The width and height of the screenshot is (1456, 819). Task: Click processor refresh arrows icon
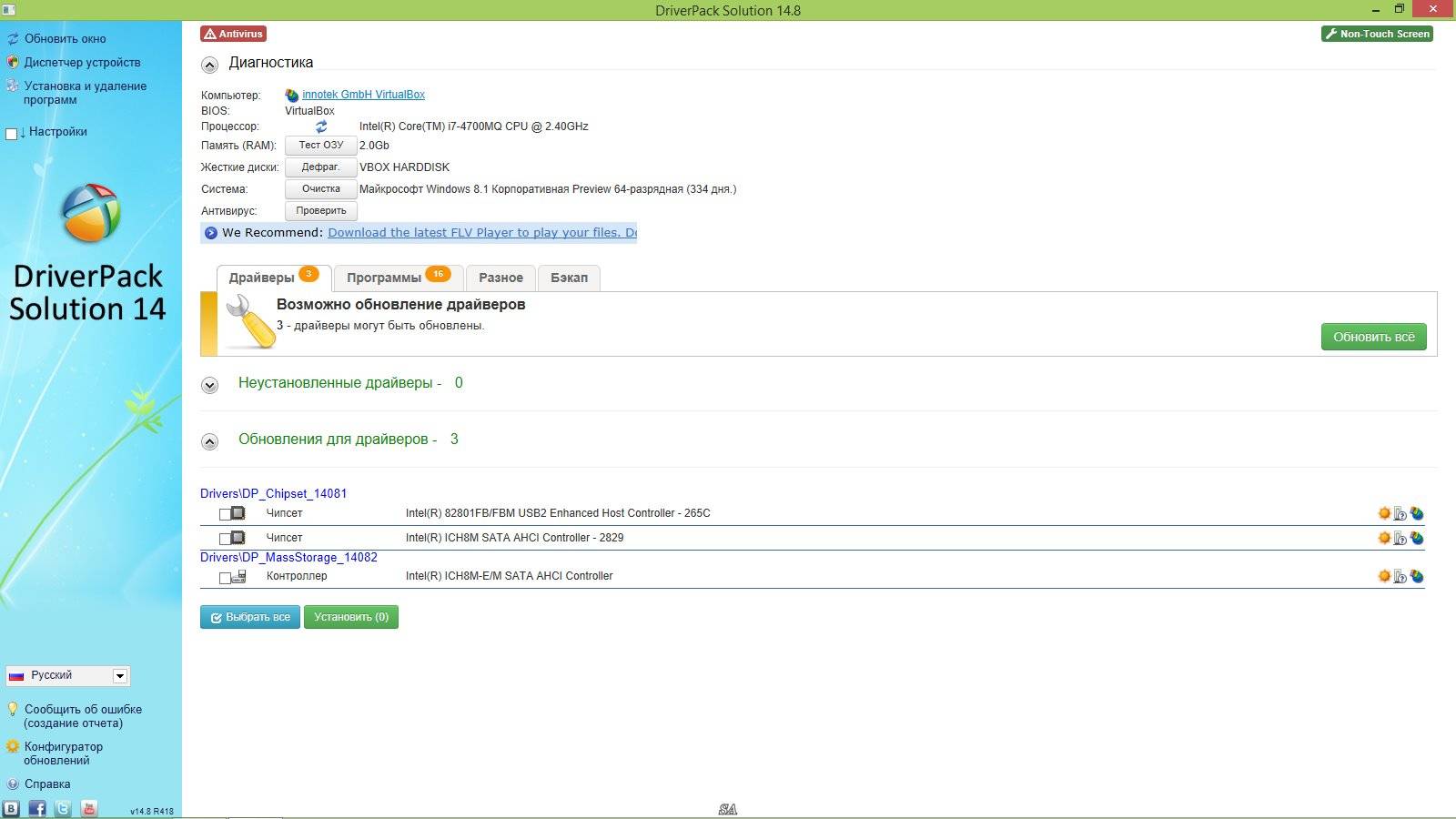[321, 126]
